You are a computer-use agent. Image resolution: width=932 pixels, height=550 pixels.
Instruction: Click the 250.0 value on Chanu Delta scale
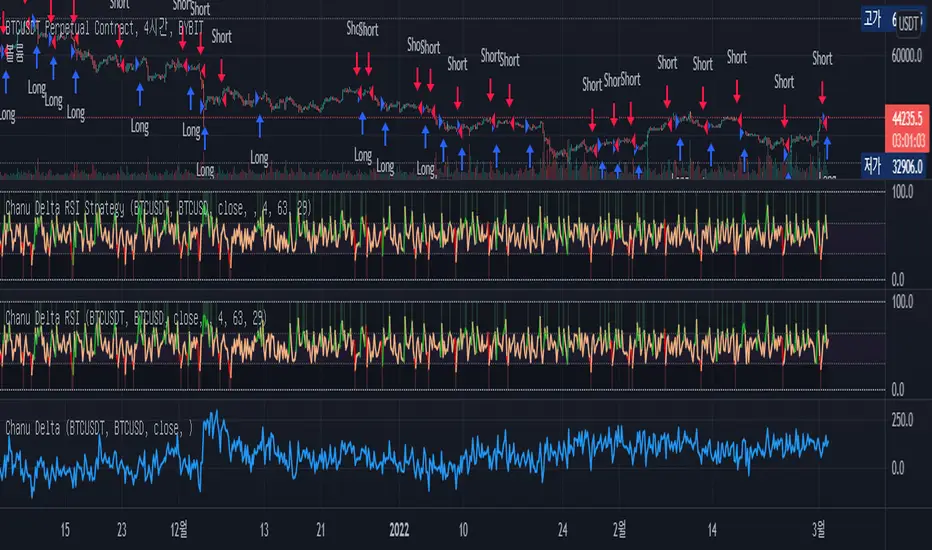tap(906, 420)
